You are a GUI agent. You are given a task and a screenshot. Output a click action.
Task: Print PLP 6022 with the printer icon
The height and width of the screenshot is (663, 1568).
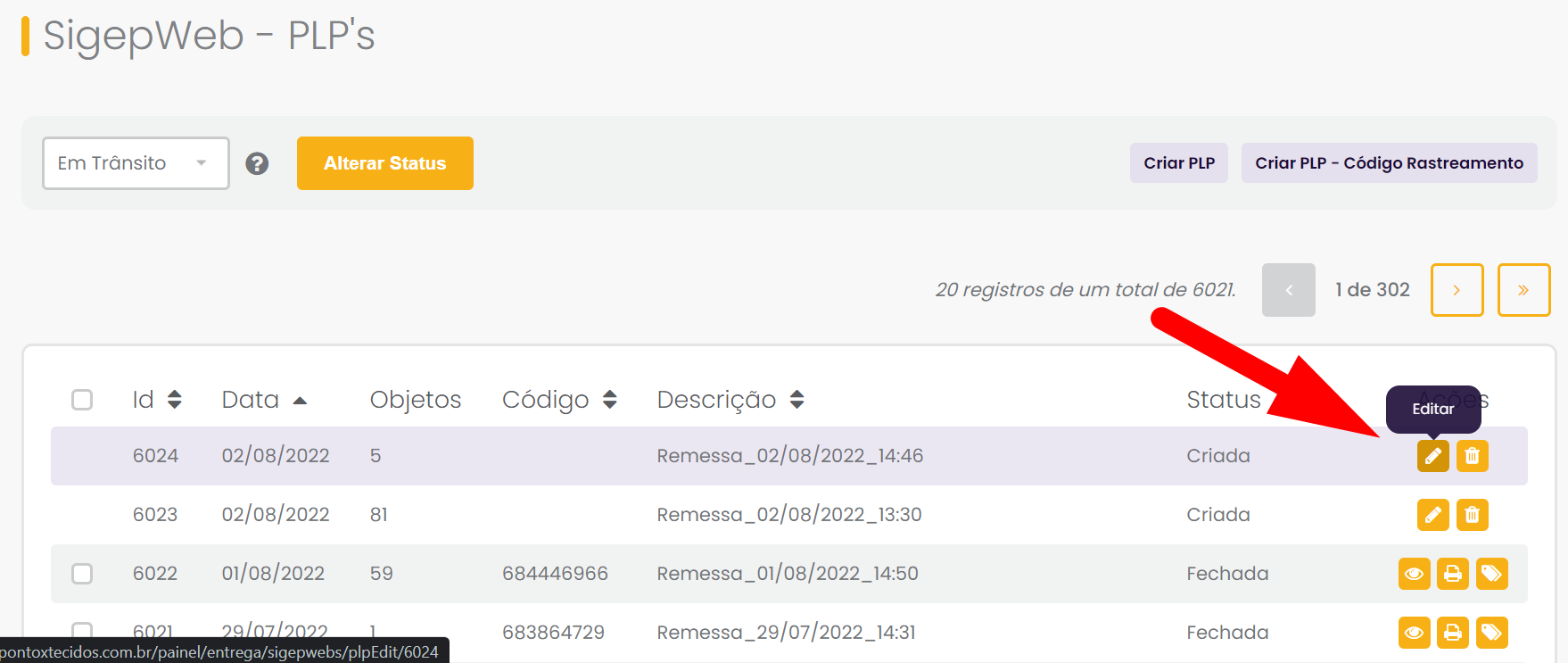tap(1453, 574)
